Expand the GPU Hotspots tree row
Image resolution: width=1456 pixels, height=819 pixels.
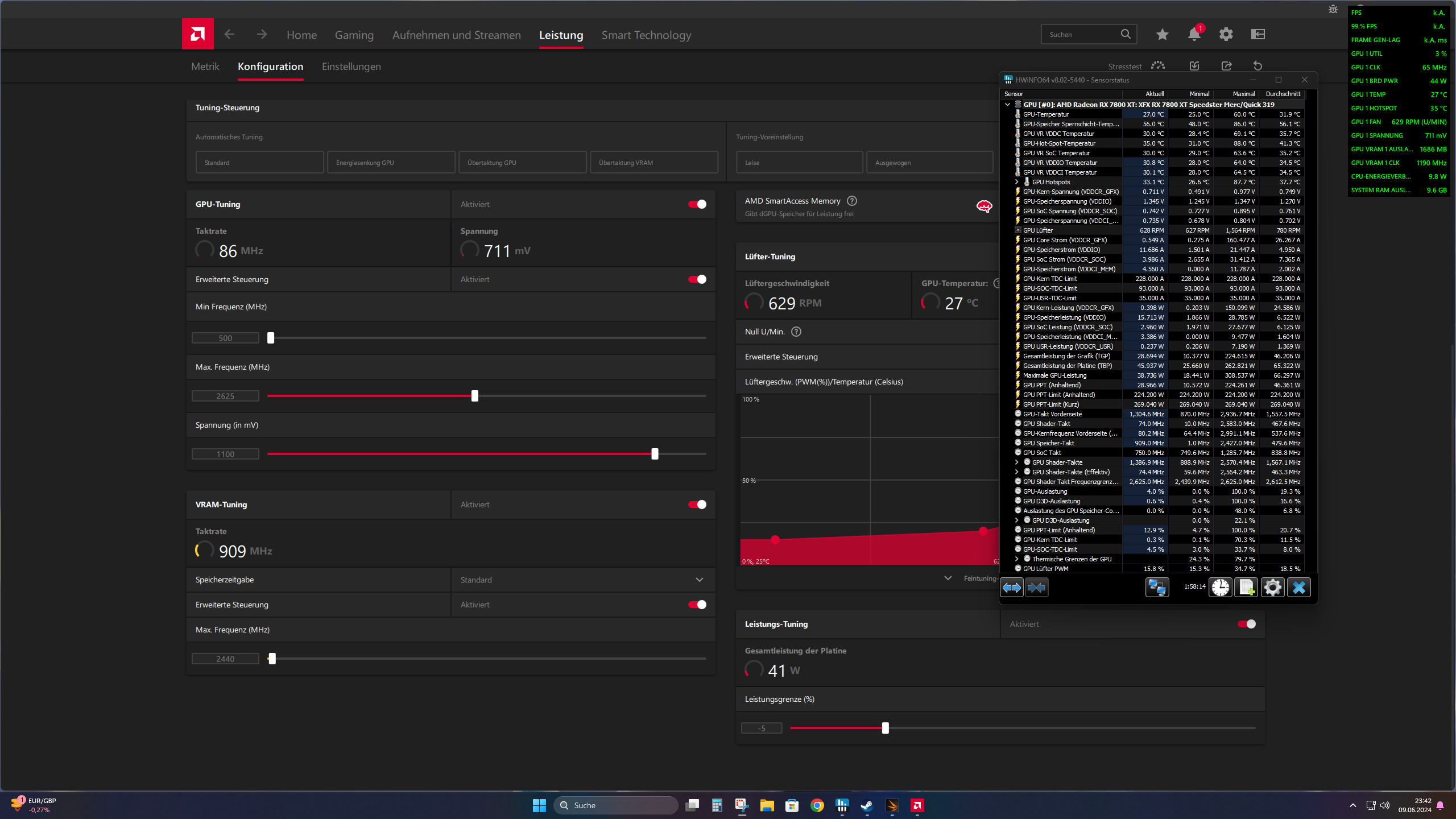point(1016,182)
